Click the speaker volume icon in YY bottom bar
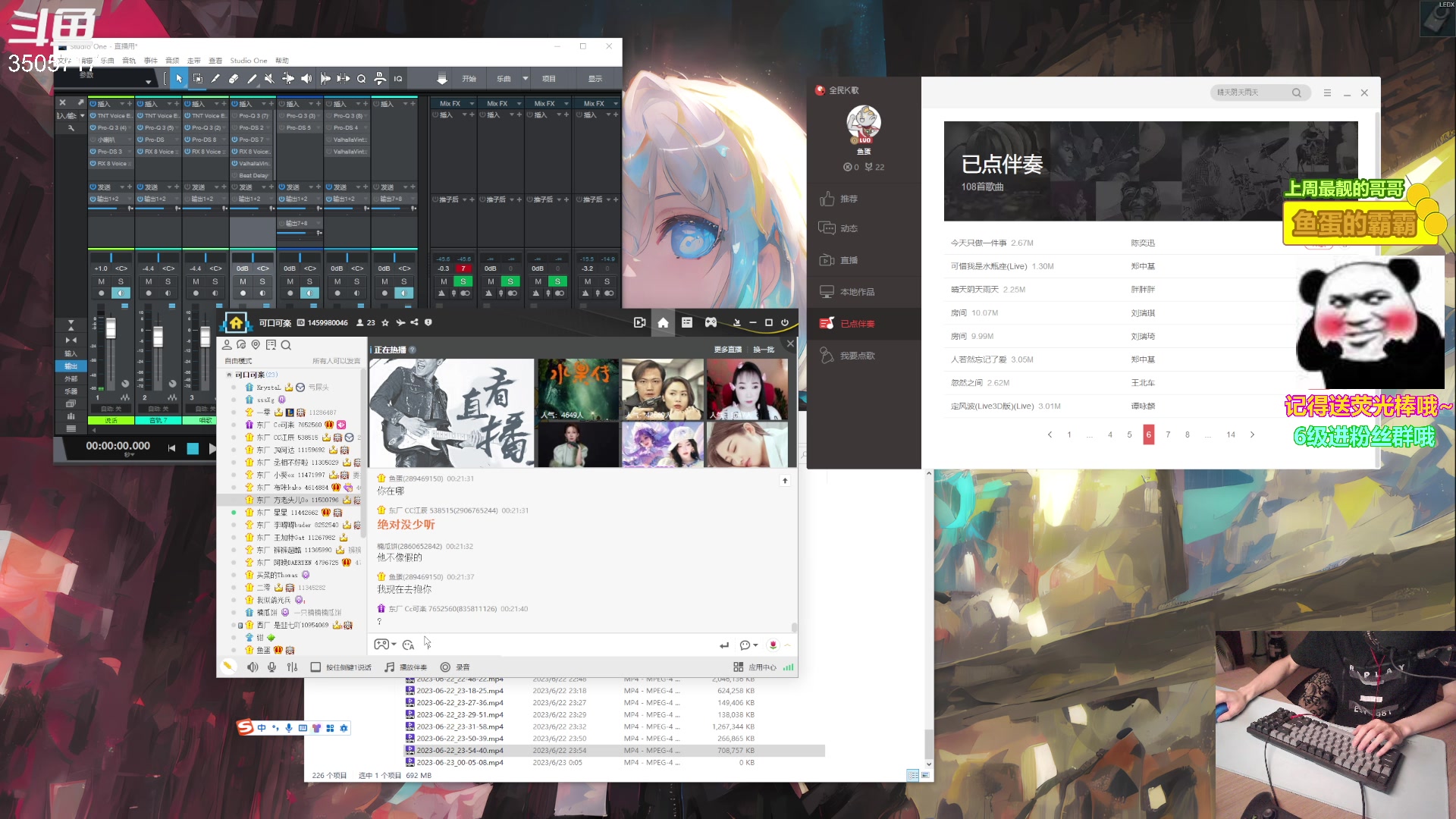Viewport: 1456px width, 819px height. 253,667
